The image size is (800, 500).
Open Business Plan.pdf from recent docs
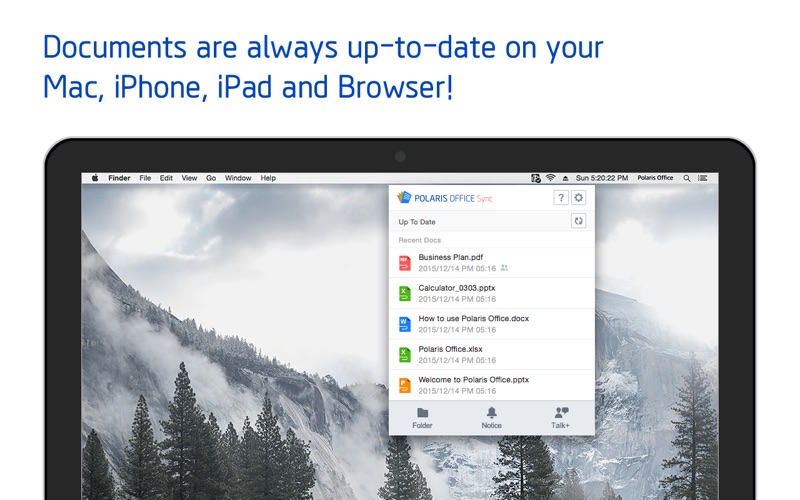(492, 263)
